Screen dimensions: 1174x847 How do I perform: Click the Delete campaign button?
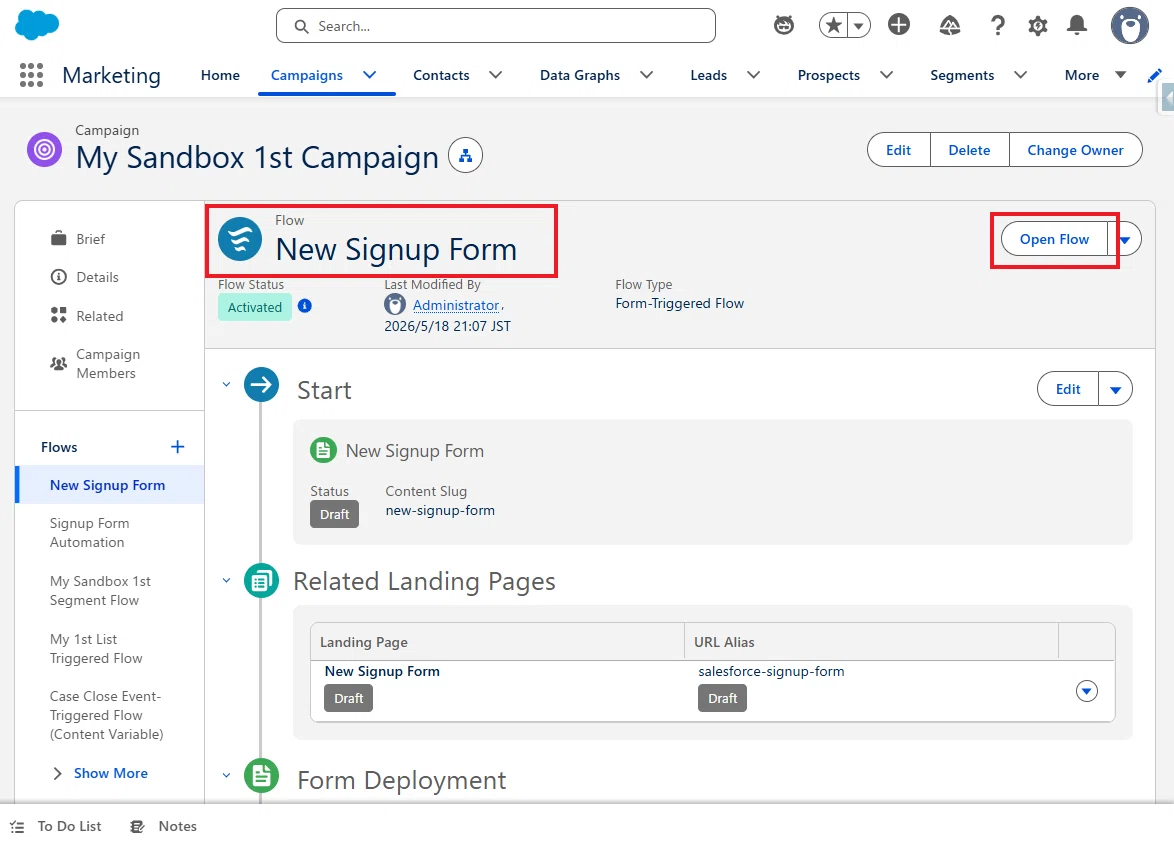point(970,150)
